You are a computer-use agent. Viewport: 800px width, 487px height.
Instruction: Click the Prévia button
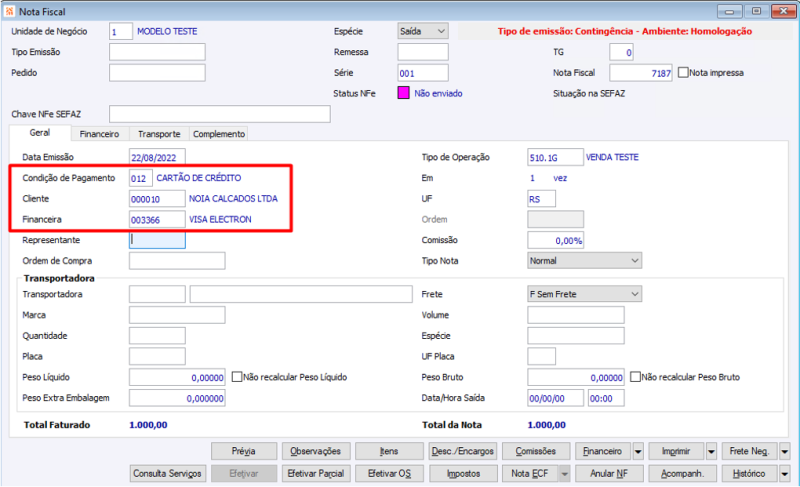pyautogui.click(x=244, y=451)
